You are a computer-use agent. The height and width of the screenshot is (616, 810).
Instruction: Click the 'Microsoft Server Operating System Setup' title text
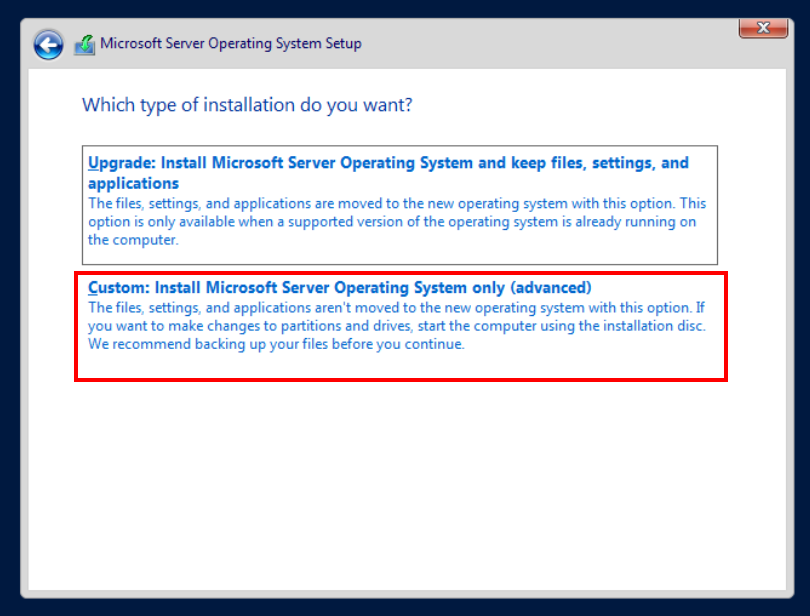click(x=231, y=44)
